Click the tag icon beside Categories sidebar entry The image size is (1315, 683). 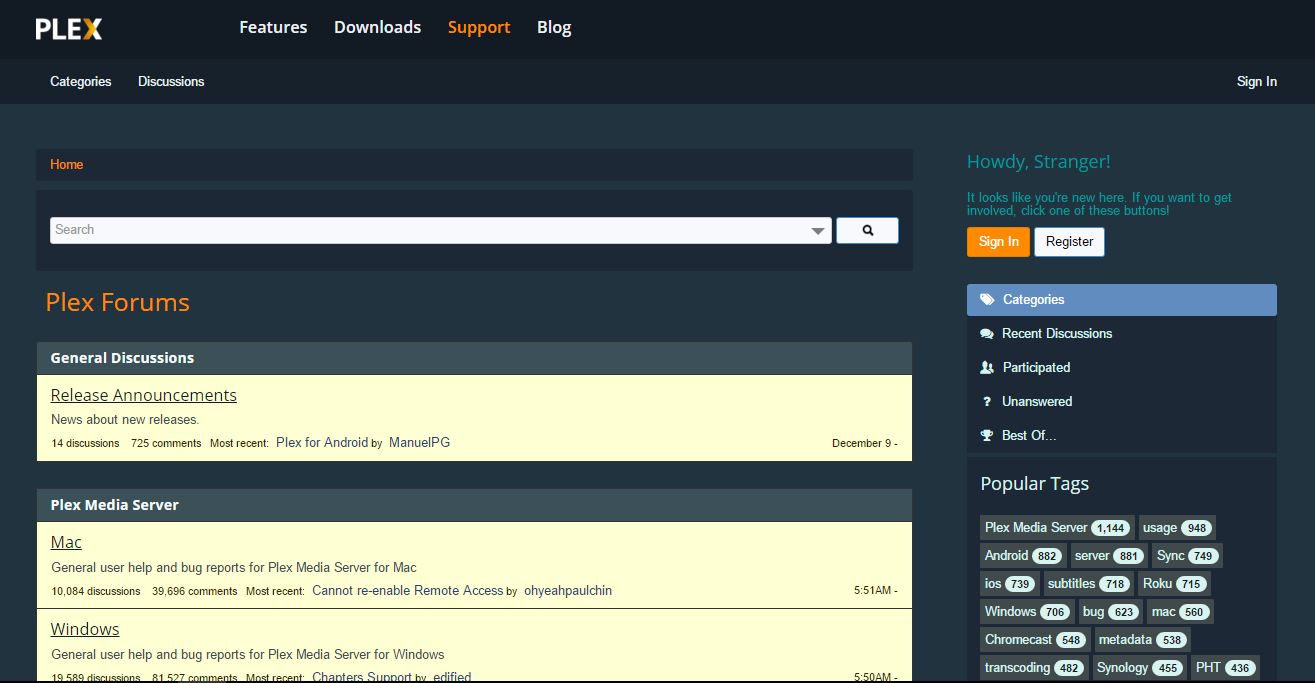(x=986, y=299)
